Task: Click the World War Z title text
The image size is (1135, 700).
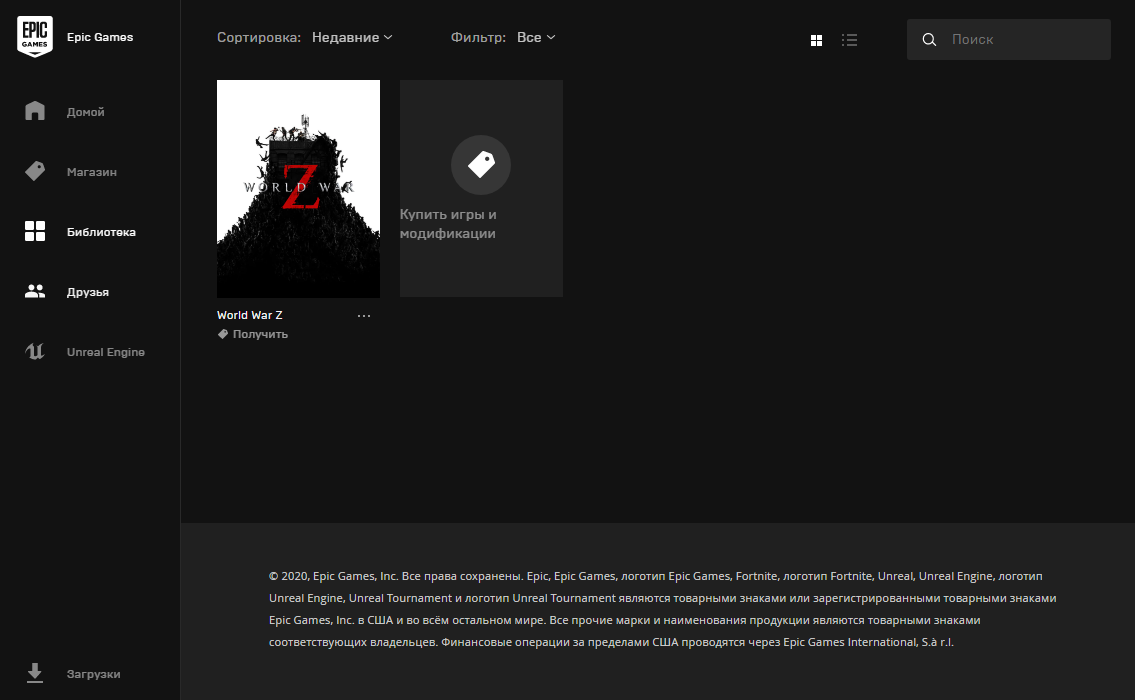Action: [x=250, y=315]
